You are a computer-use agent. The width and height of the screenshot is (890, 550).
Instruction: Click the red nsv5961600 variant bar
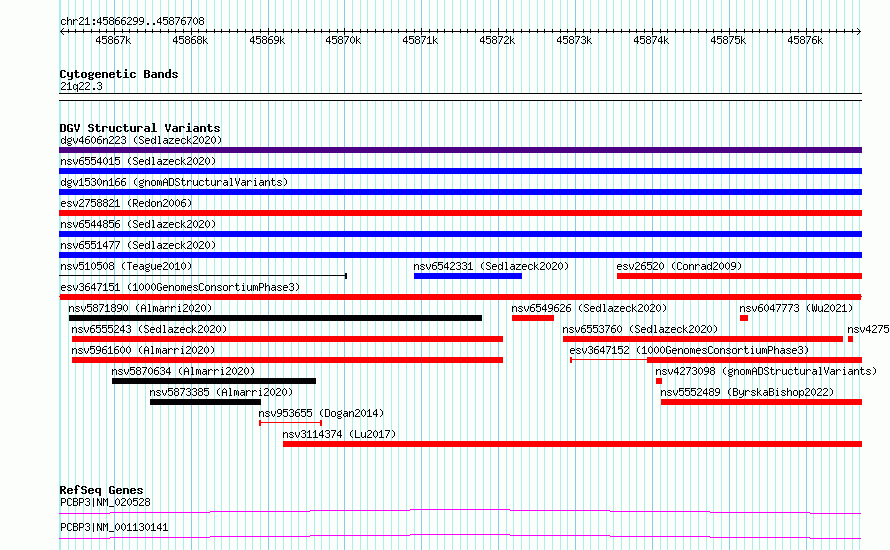(x=287, y=360)
